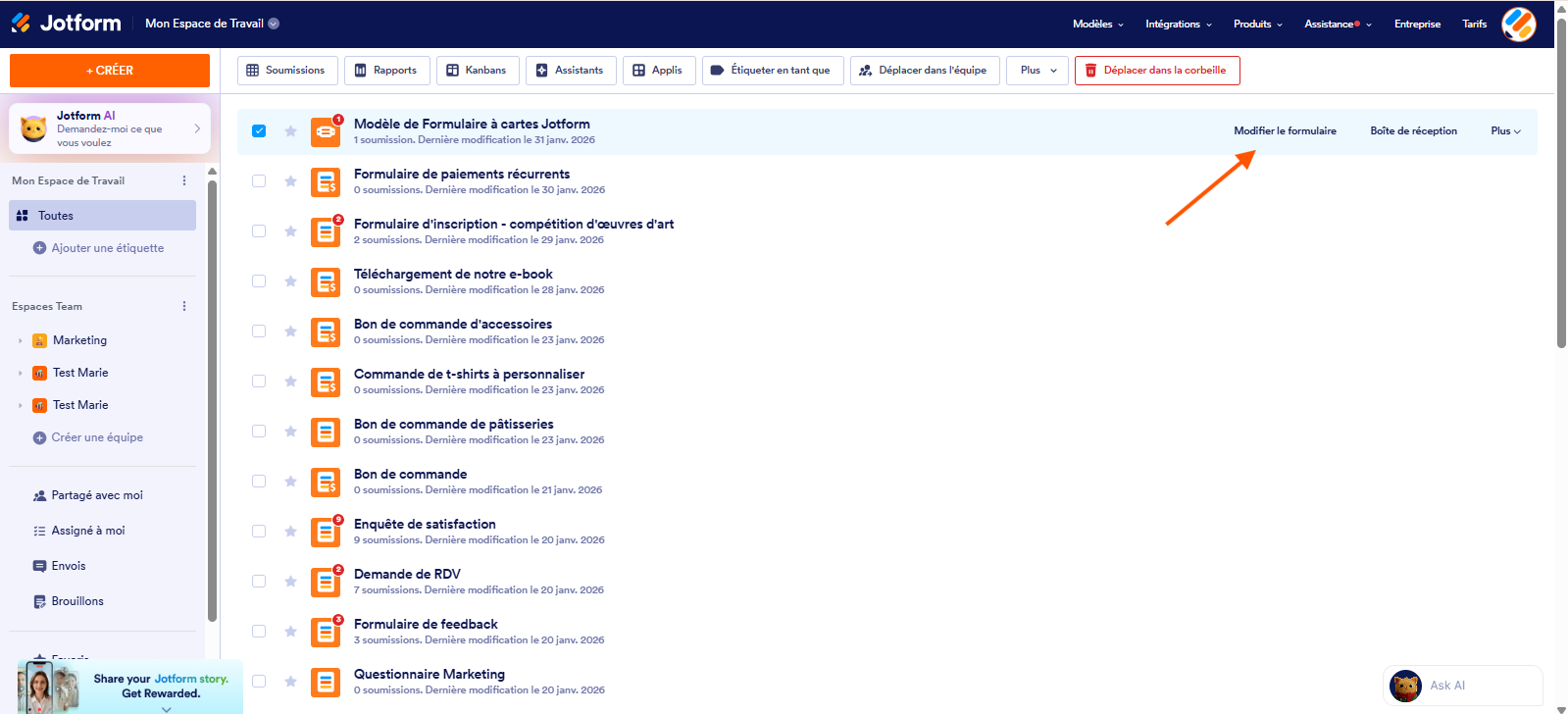Click Étiqueter en tant que

(773, 70)
